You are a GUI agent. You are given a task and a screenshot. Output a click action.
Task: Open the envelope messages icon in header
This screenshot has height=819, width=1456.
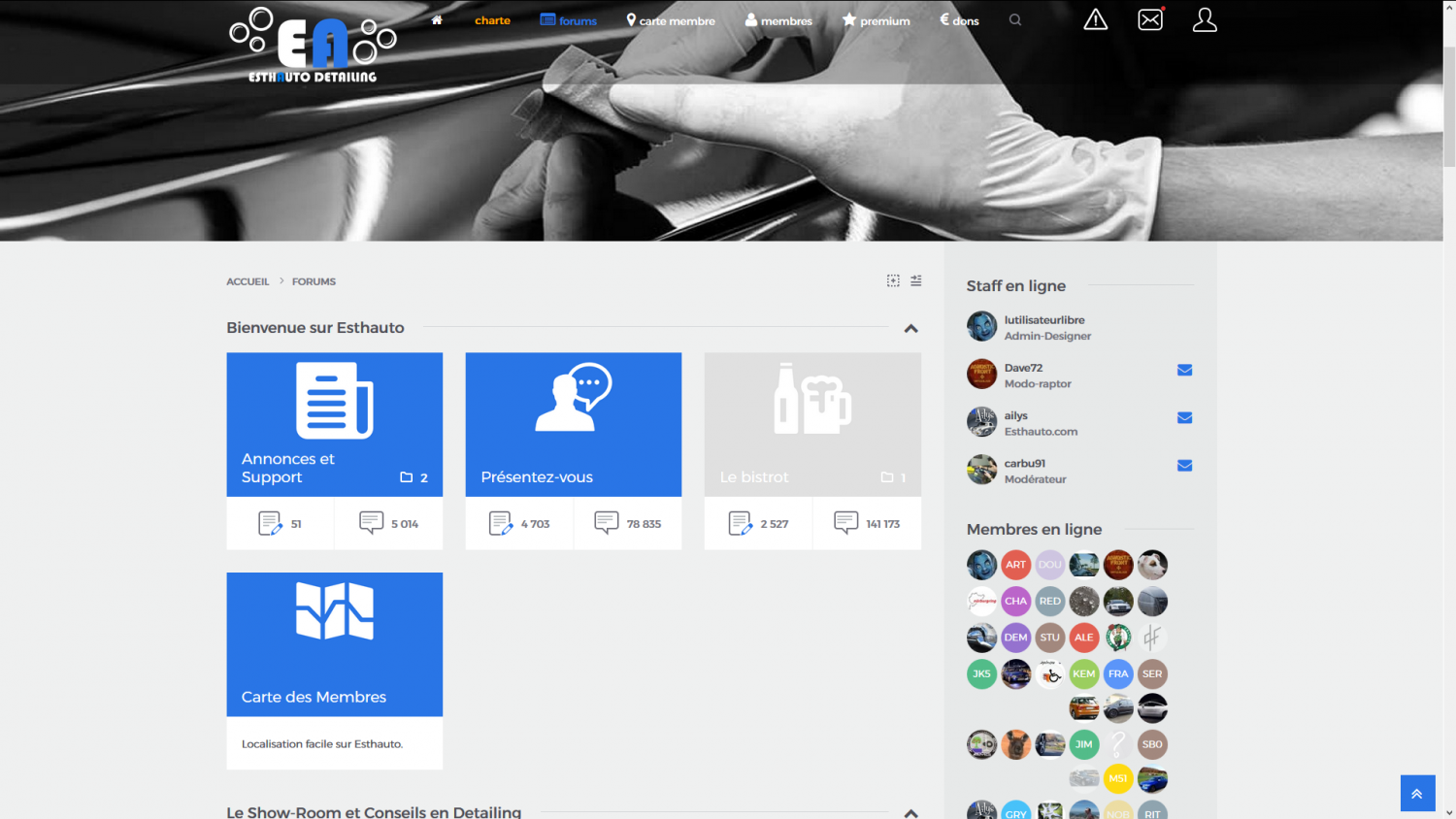coord(1150,20)
